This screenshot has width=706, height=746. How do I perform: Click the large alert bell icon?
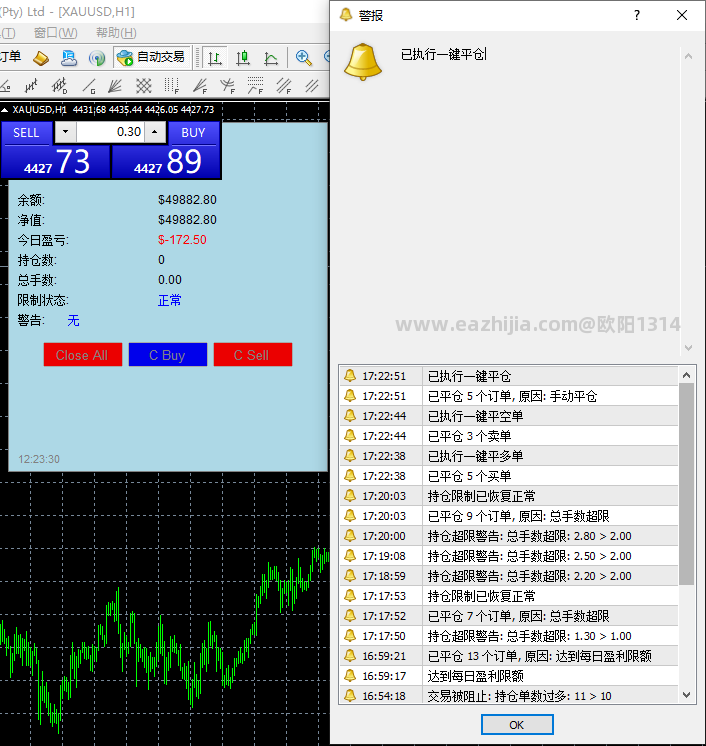363,62
